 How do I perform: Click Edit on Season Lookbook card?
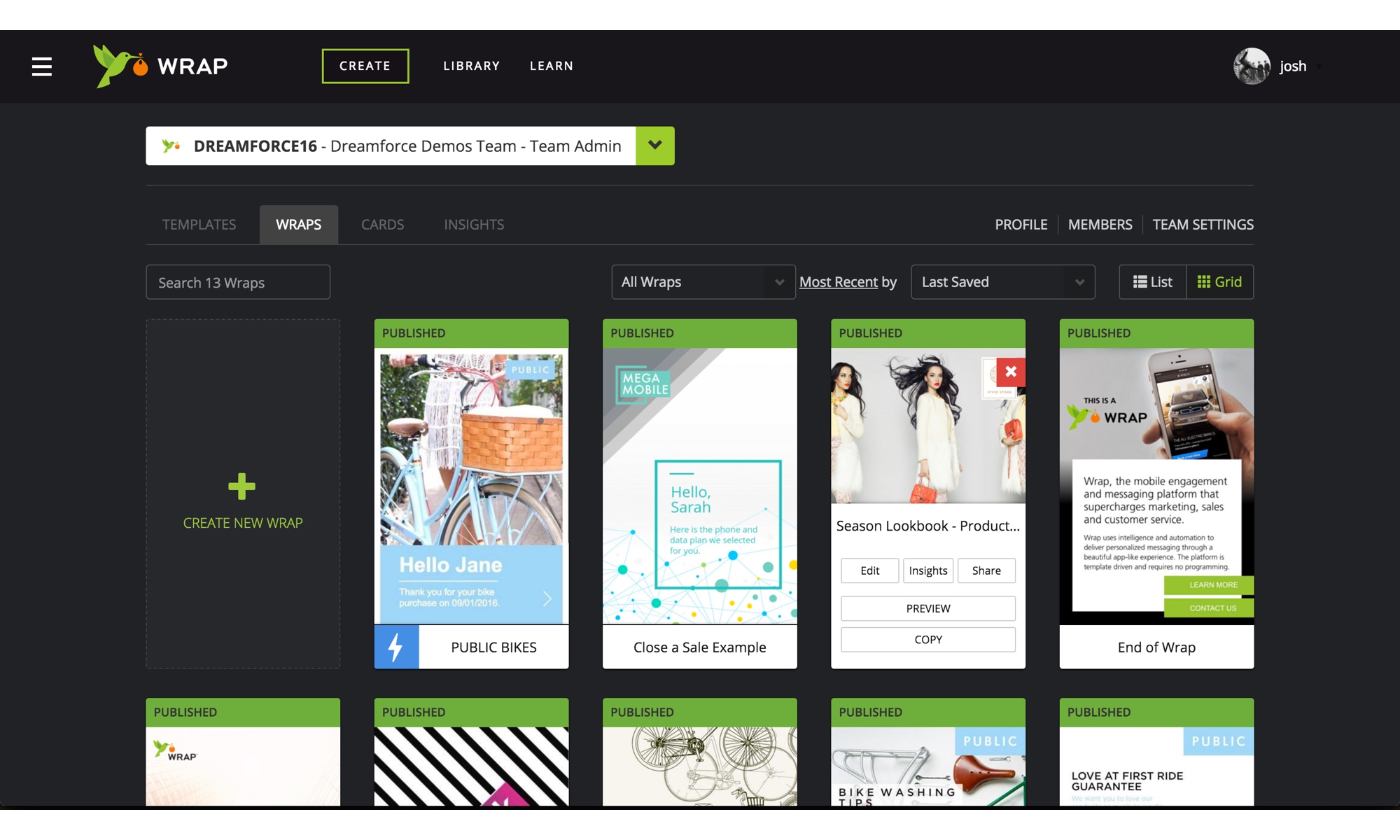tap(870, 570)
